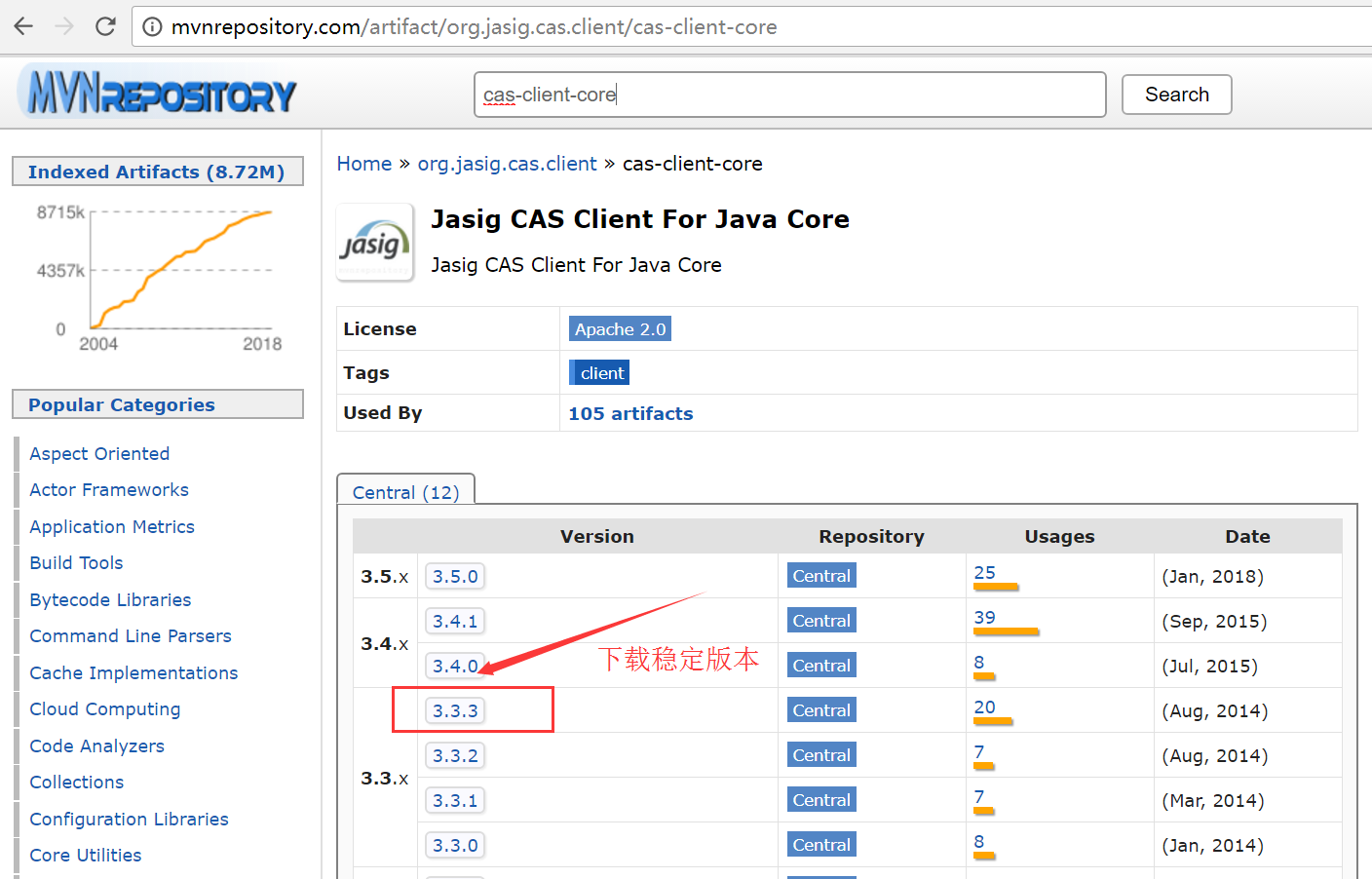Open the Home breadcrumb link
The image size is (1372, 879).
coord(364,164)
